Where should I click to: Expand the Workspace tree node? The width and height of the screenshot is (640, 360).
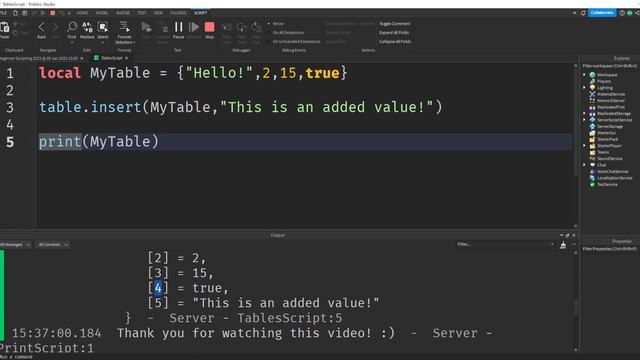tap(584, 75)
